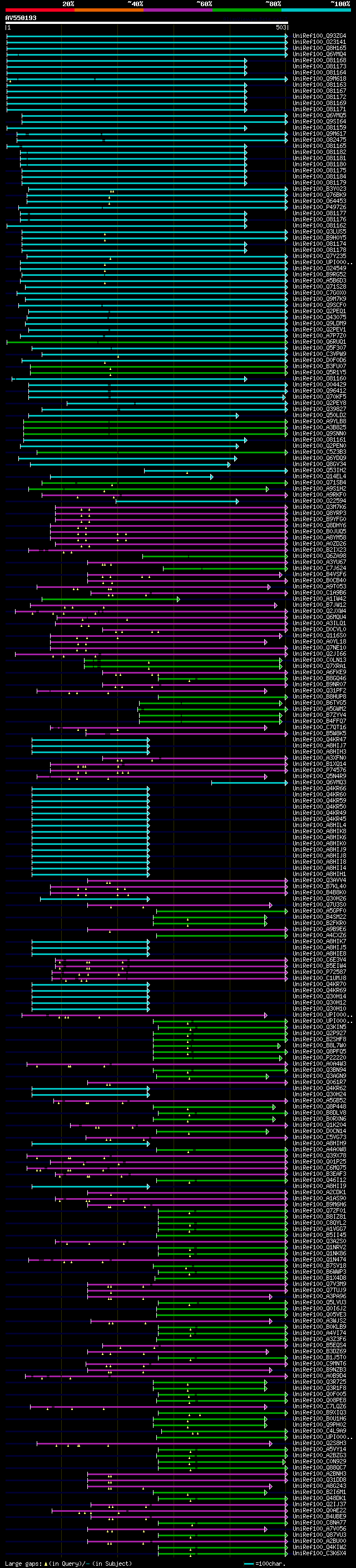This screenshot has height=1568, width=356.
Task: Click hit label 'UniRef100_Q3BN94'
Action: (x=319, y=1070)
